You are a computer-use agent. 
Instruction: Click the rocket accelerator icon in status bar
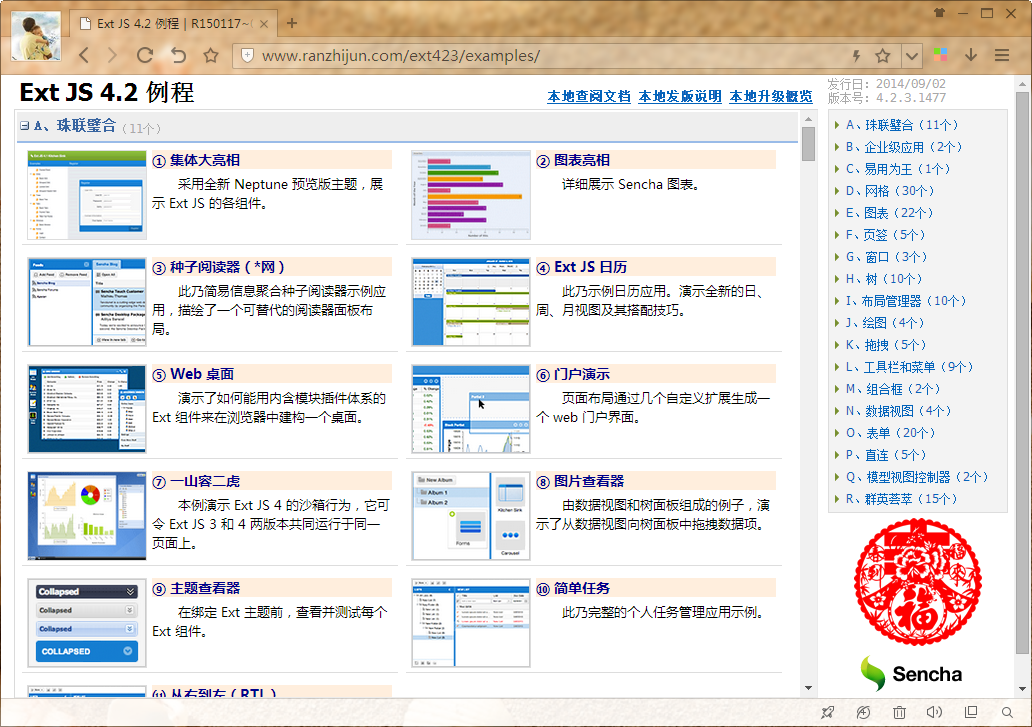[x=827, y=712]
